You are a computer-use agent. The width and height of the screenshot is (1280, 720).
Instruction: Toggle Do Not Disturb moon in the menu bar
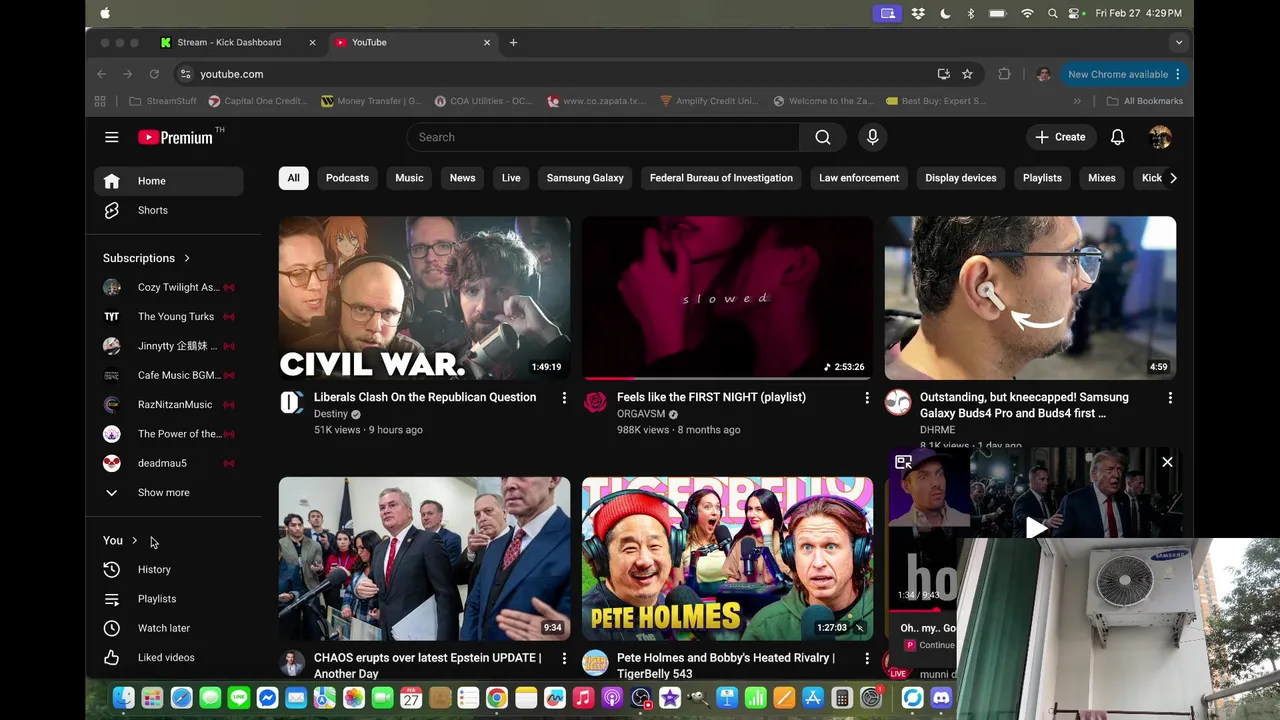click(945, 13)
